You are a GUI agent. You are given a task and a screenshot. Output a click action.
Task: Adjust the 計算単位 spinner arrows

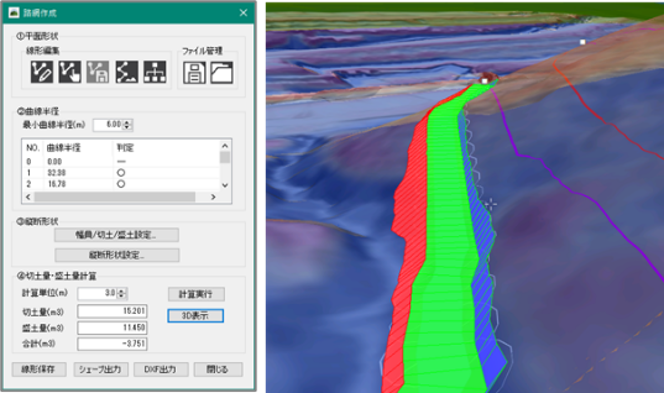[x=122, y=293]
